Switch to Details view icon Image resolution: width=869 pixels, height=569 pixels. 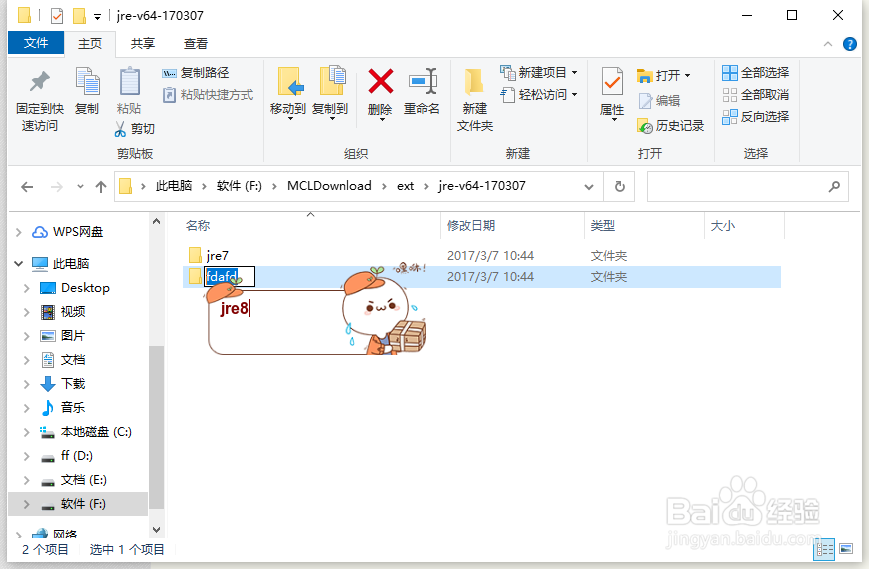tap(824, 549)
